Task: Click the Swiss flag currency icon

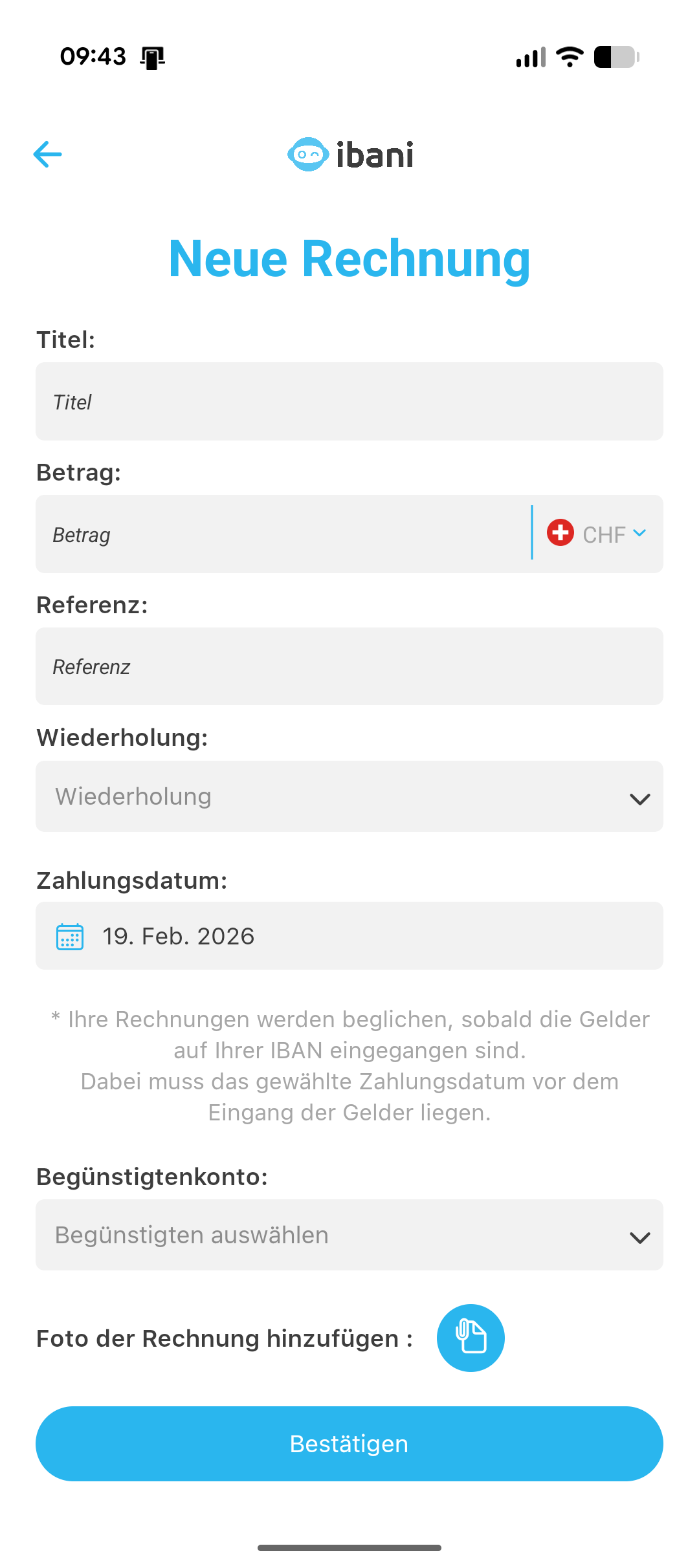Action: [x=559, y=534]
